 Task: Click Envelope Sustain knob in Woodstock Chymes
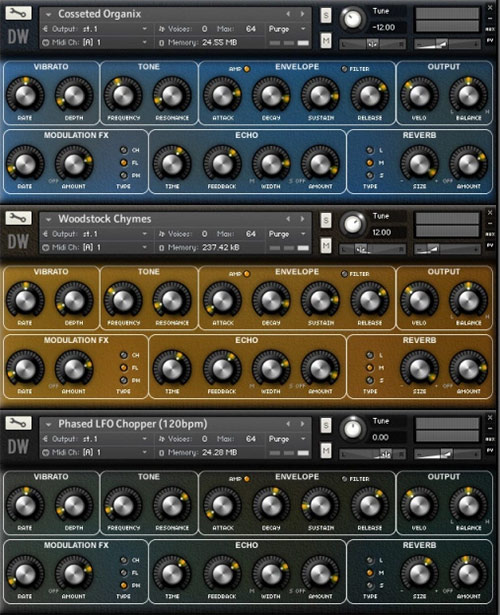(320, 300)
